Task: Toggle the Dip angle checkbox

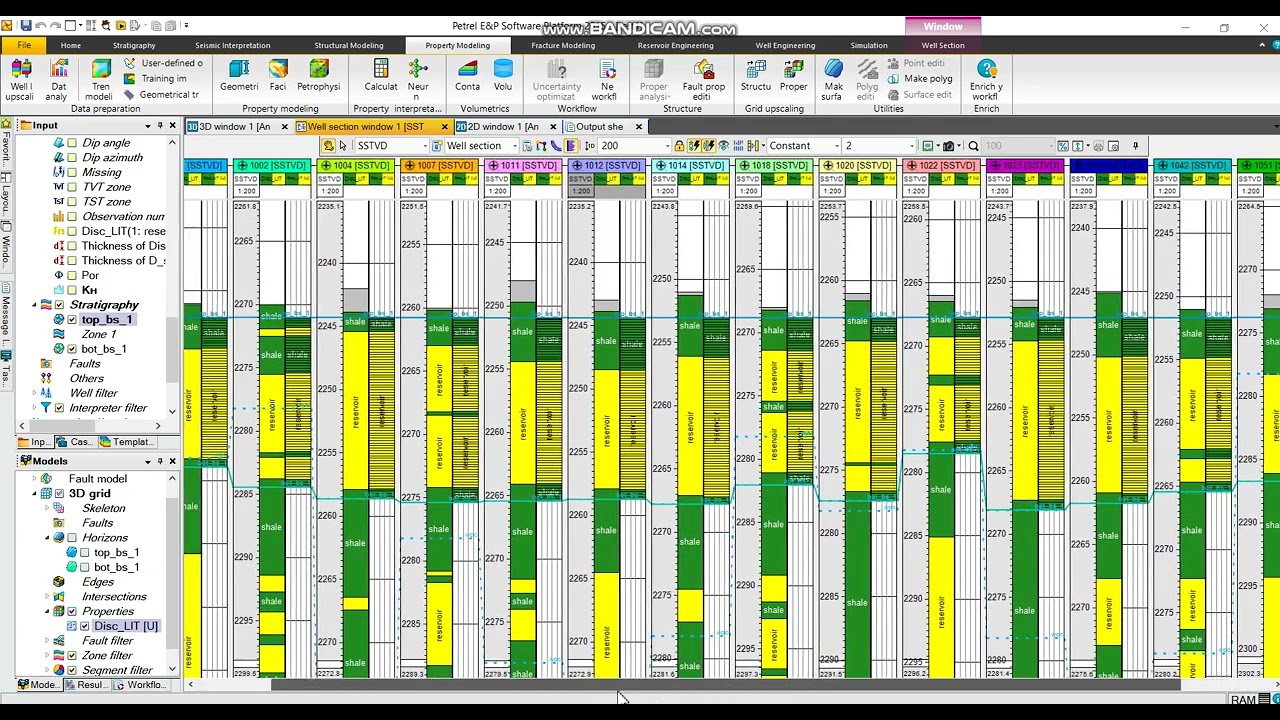Action: tap(72, 143)
